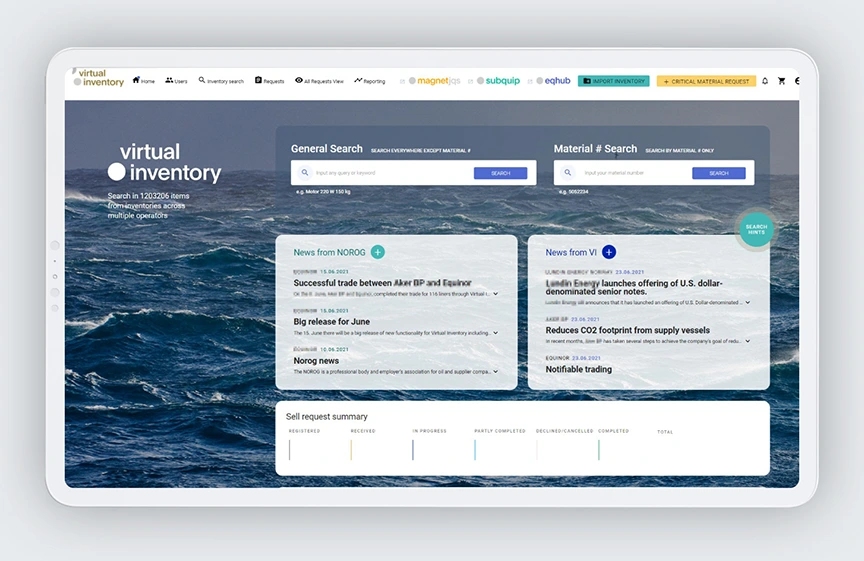
Task: Open the notifications bell
Action: click(x=765, y=81)
